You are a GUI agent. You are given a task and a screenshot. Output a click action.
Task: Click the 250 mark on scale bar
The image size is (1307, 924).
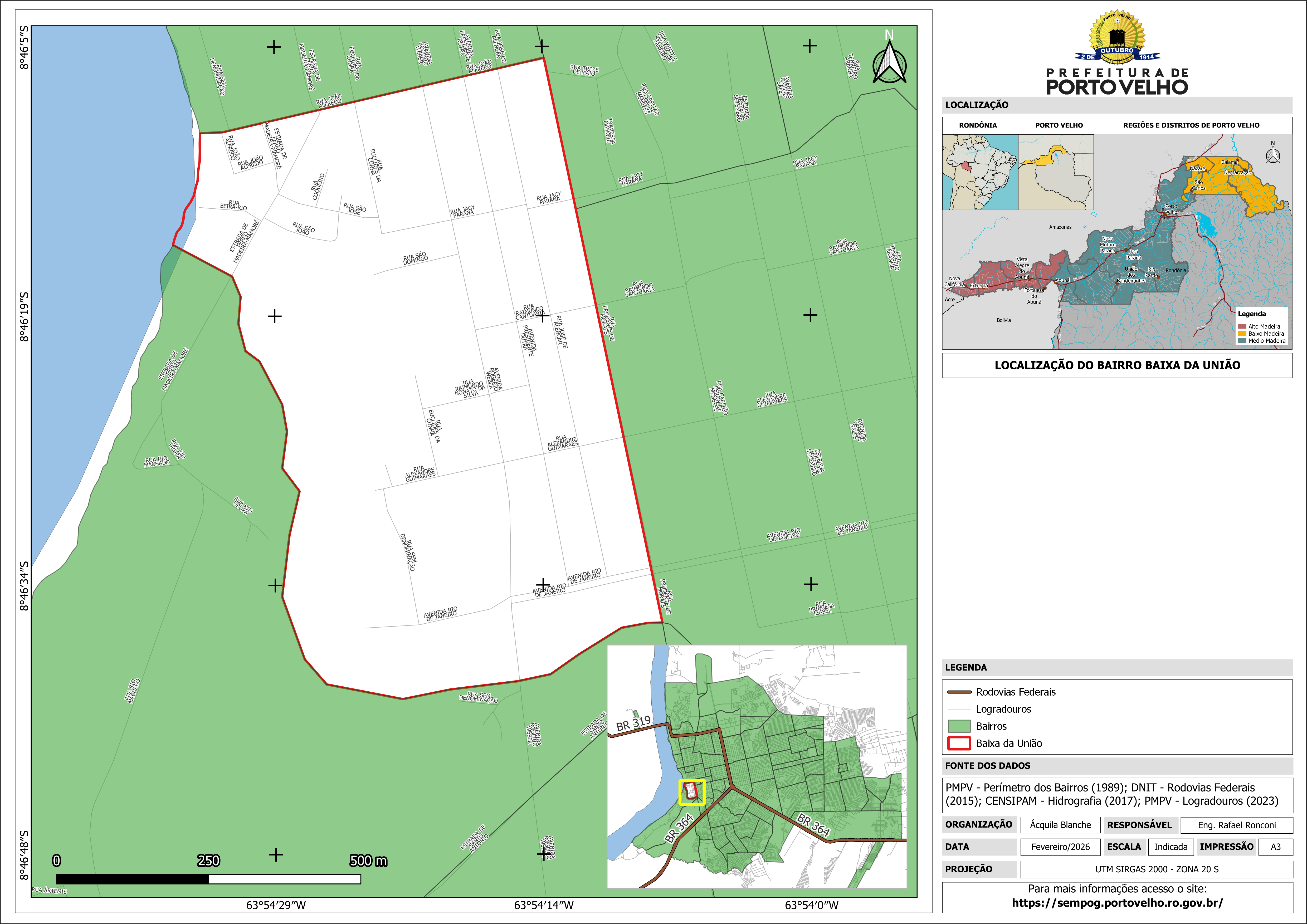click(208, 861)
